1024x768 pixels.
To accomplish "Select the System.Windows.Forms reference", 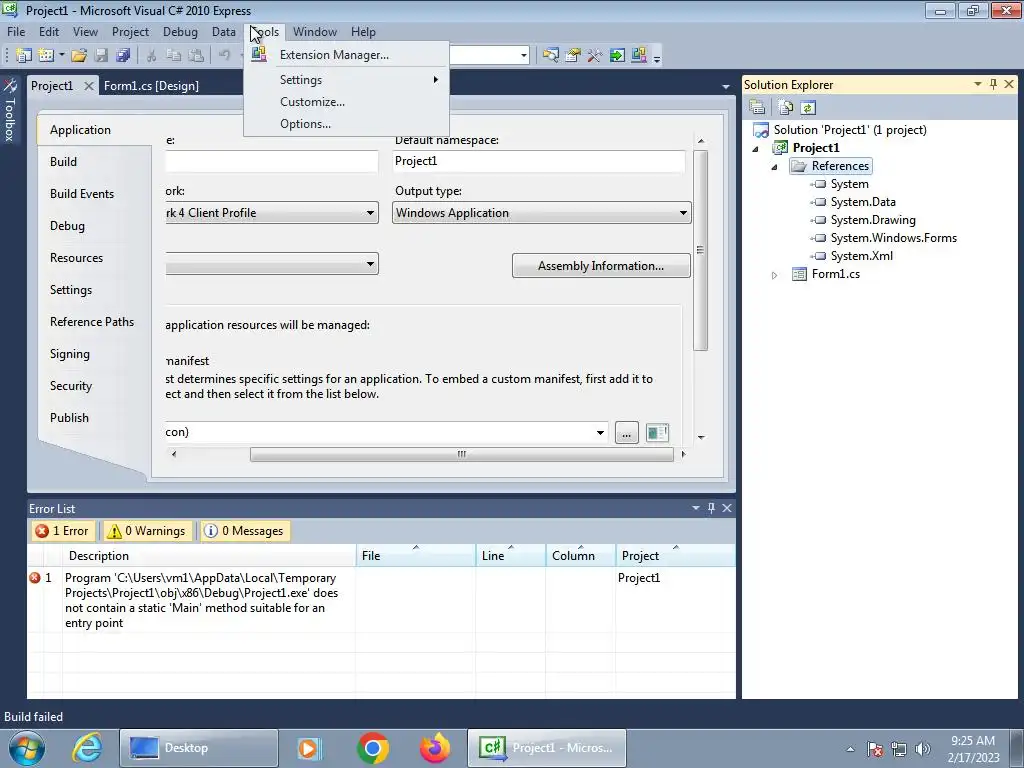I will (x=893, y=238).
